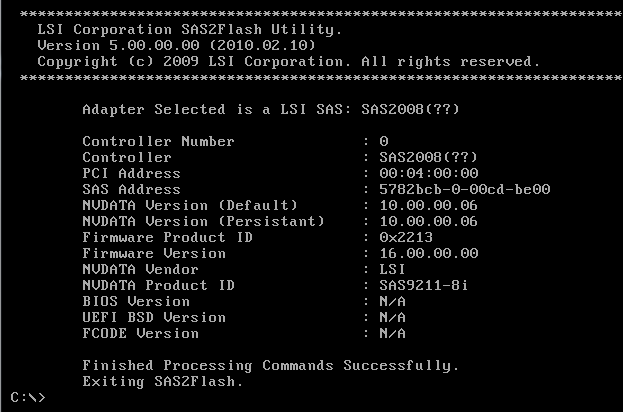The width and height of the screenshot is (623, 412).
Task: Click the Controller value SAS2008(??)
Action: [x=428, y=157]
